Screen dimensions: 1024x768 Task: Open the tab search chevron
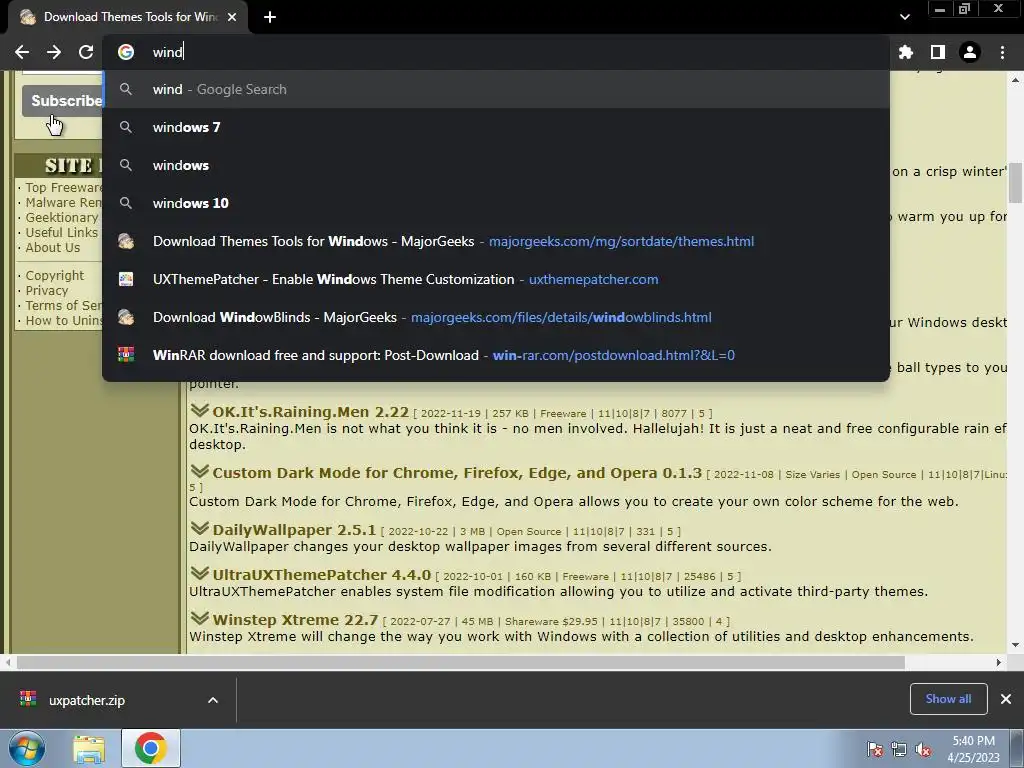(x=904, y=17)
